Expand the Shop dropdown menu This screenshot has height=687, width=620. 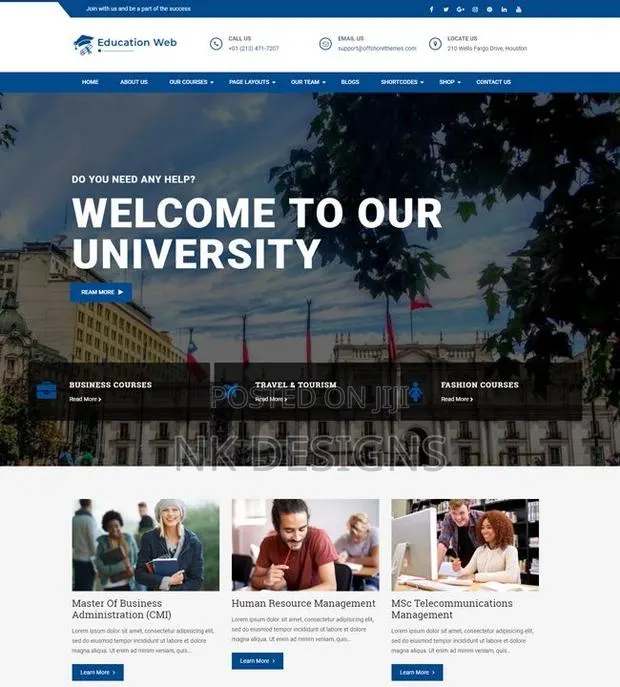(450, 82)
